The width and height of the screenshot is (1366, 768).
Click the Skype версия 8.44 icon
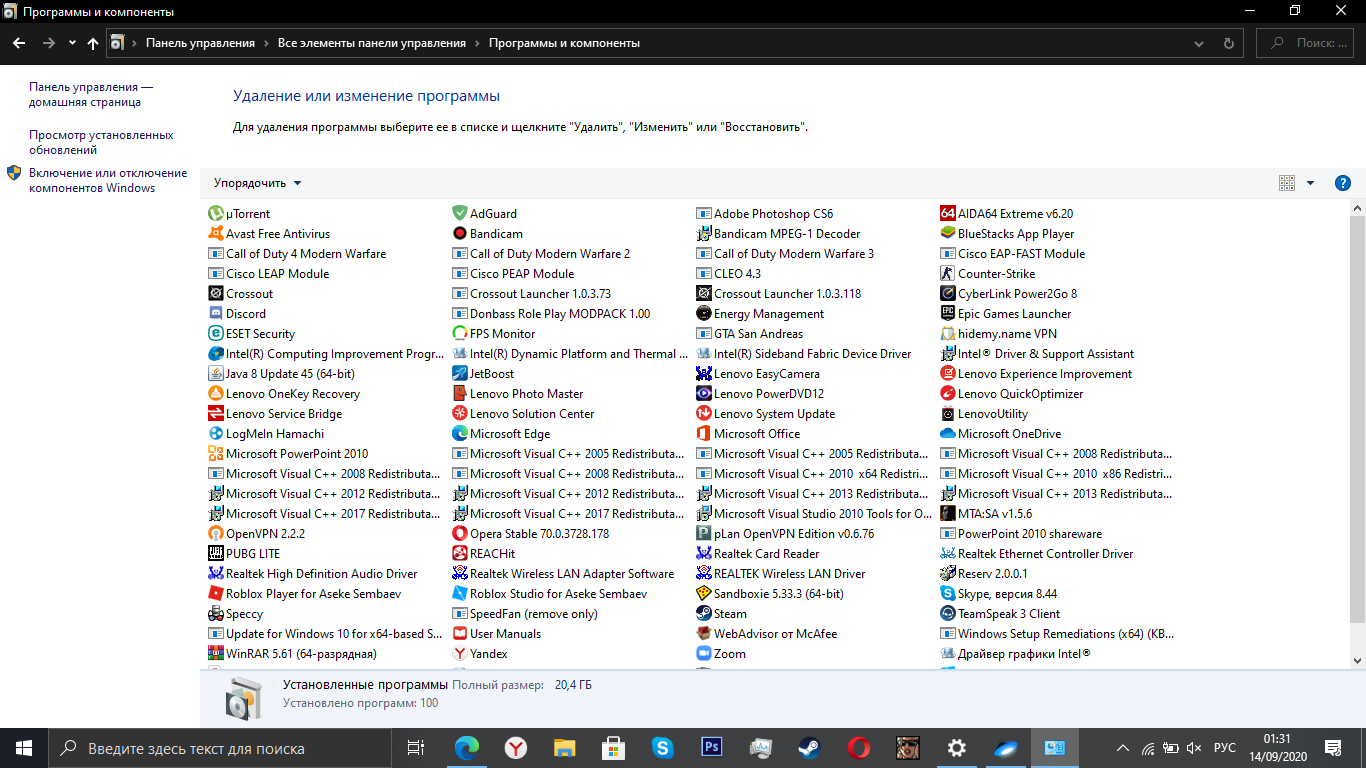point(948,593)
